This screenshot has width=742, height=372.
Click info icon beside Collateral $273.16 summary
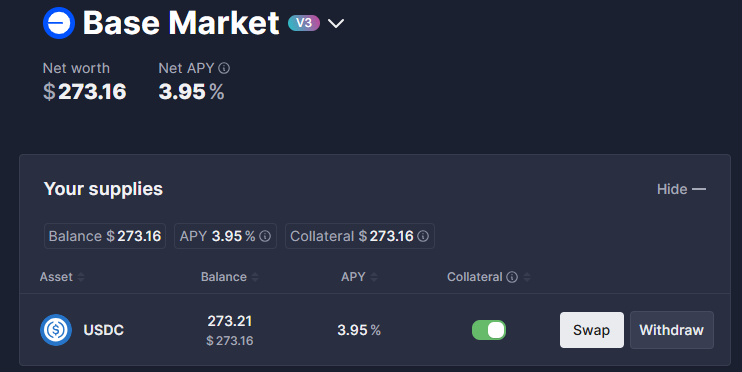tap(423, 236)
